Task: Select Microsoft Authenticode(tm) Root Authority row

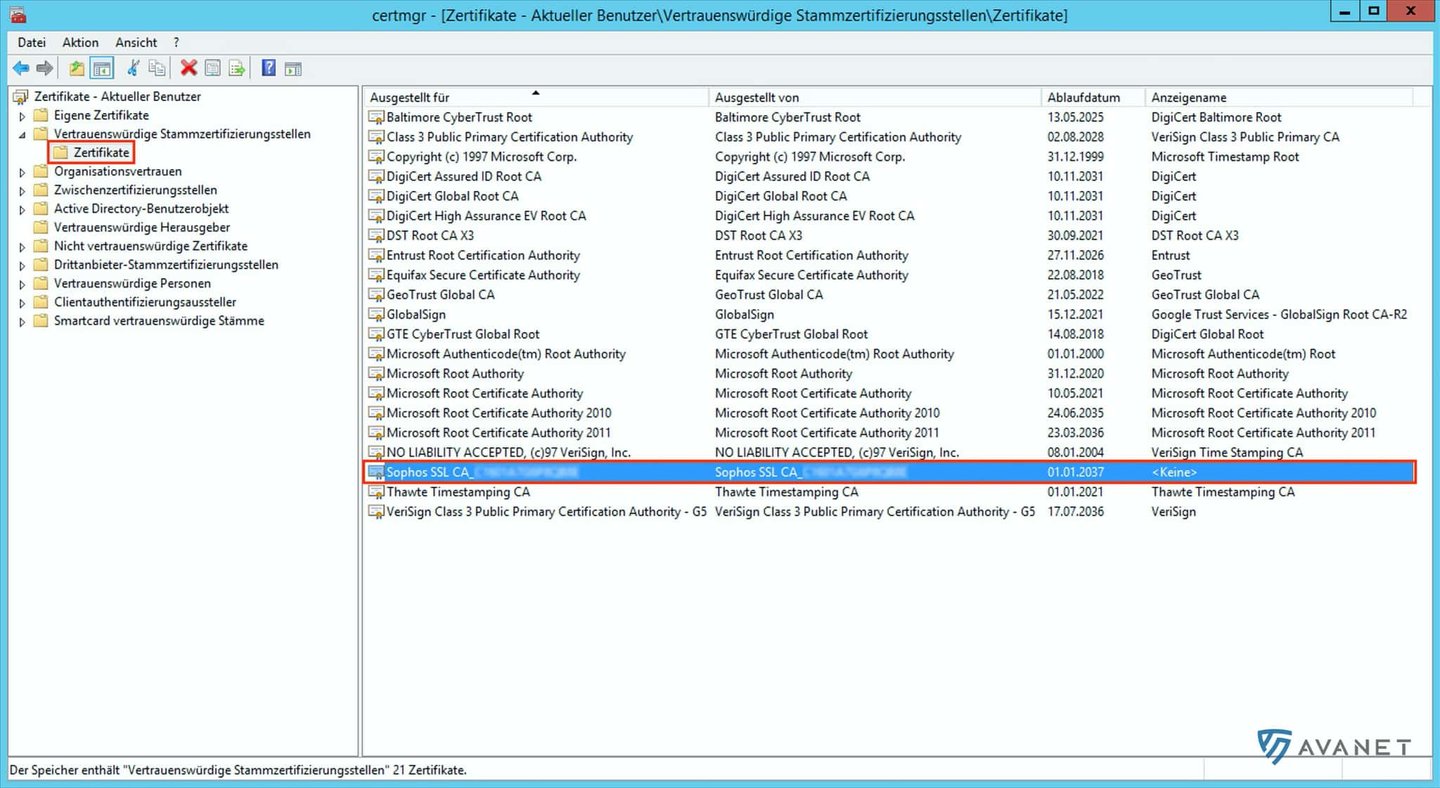Action: coord(890,354)
